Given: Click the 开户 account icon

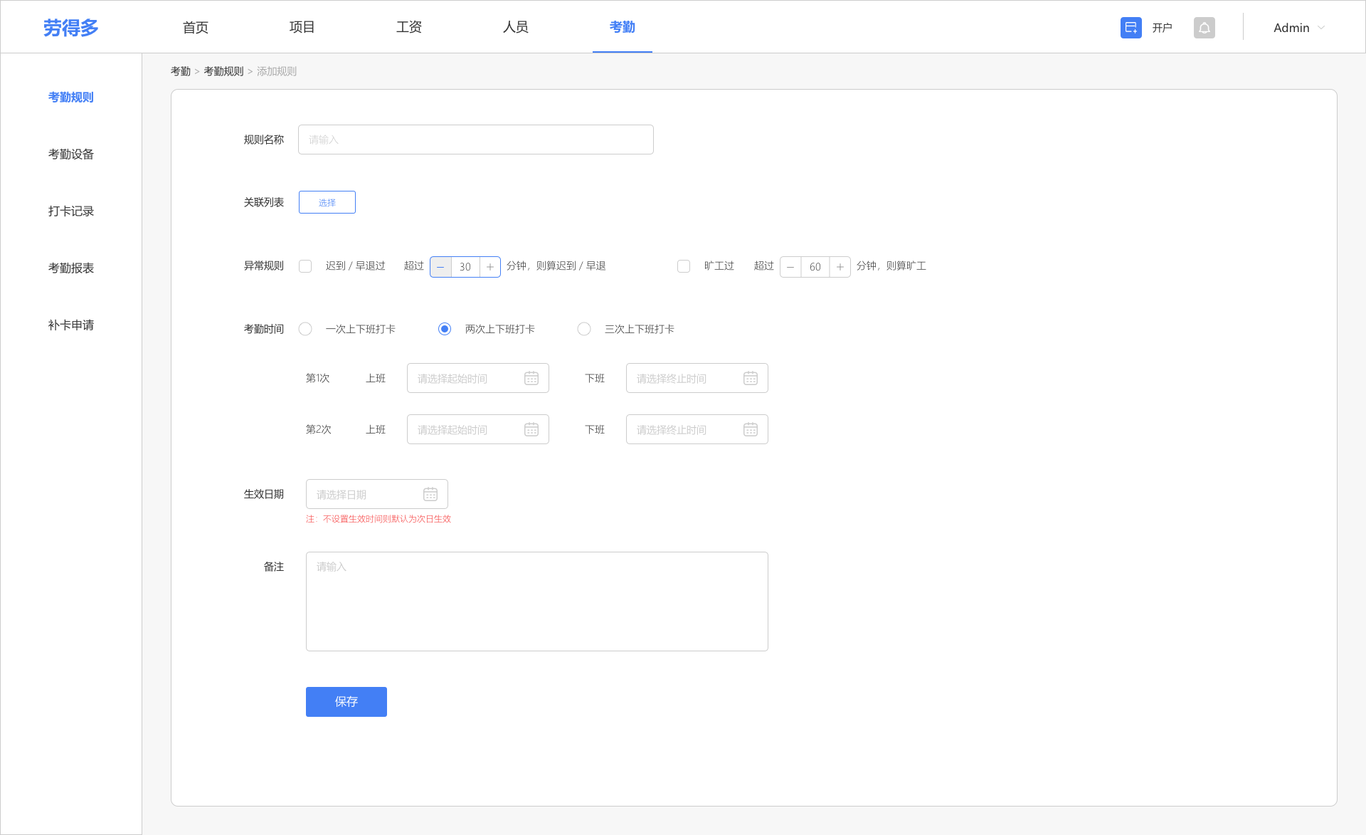Looking at the screenshot, I should [x=1131, y=28].
